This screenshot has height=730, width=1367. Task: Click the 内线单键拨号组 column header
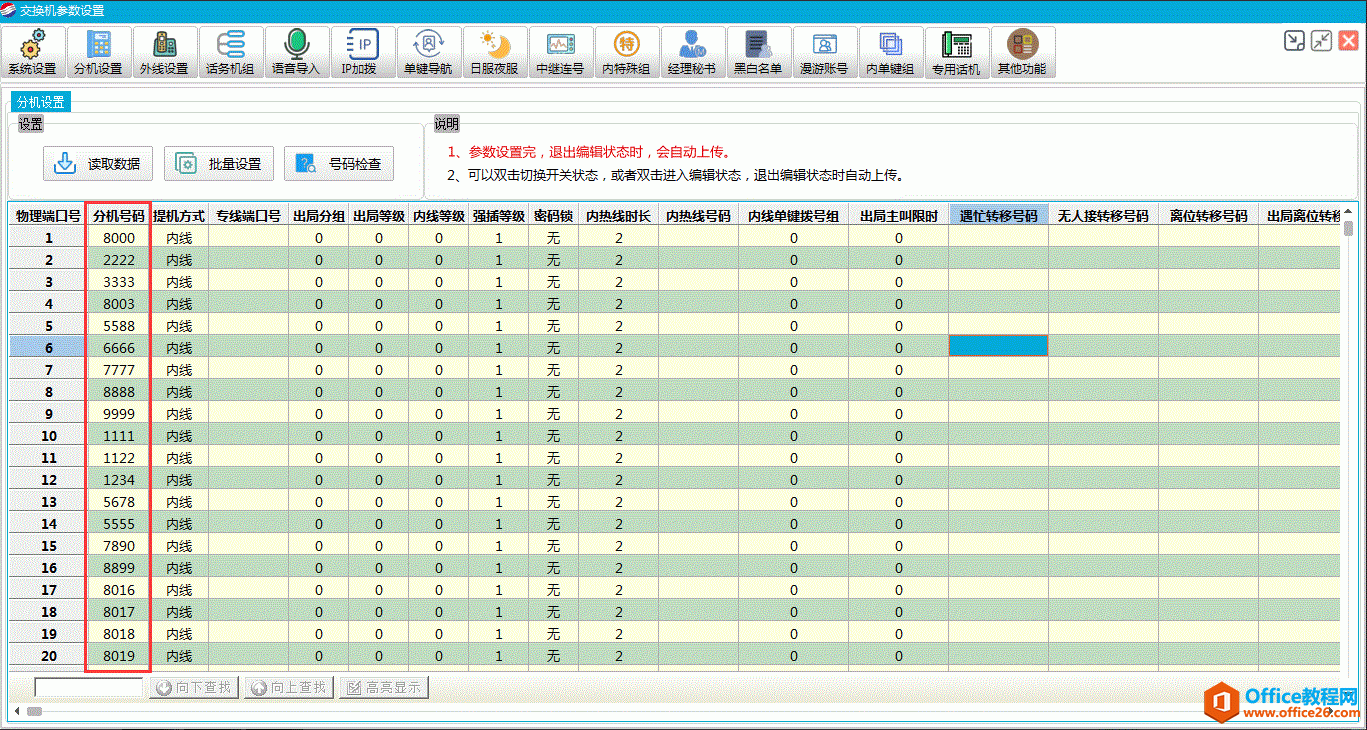coord(793,215)
